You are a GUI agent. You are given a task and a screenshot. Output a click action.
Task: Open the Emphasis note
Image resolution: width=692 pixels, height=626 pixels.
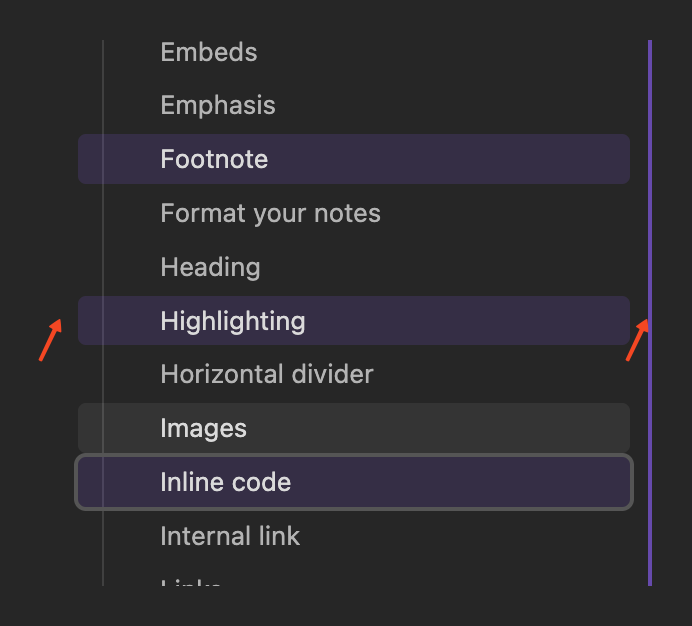[218, 105]
